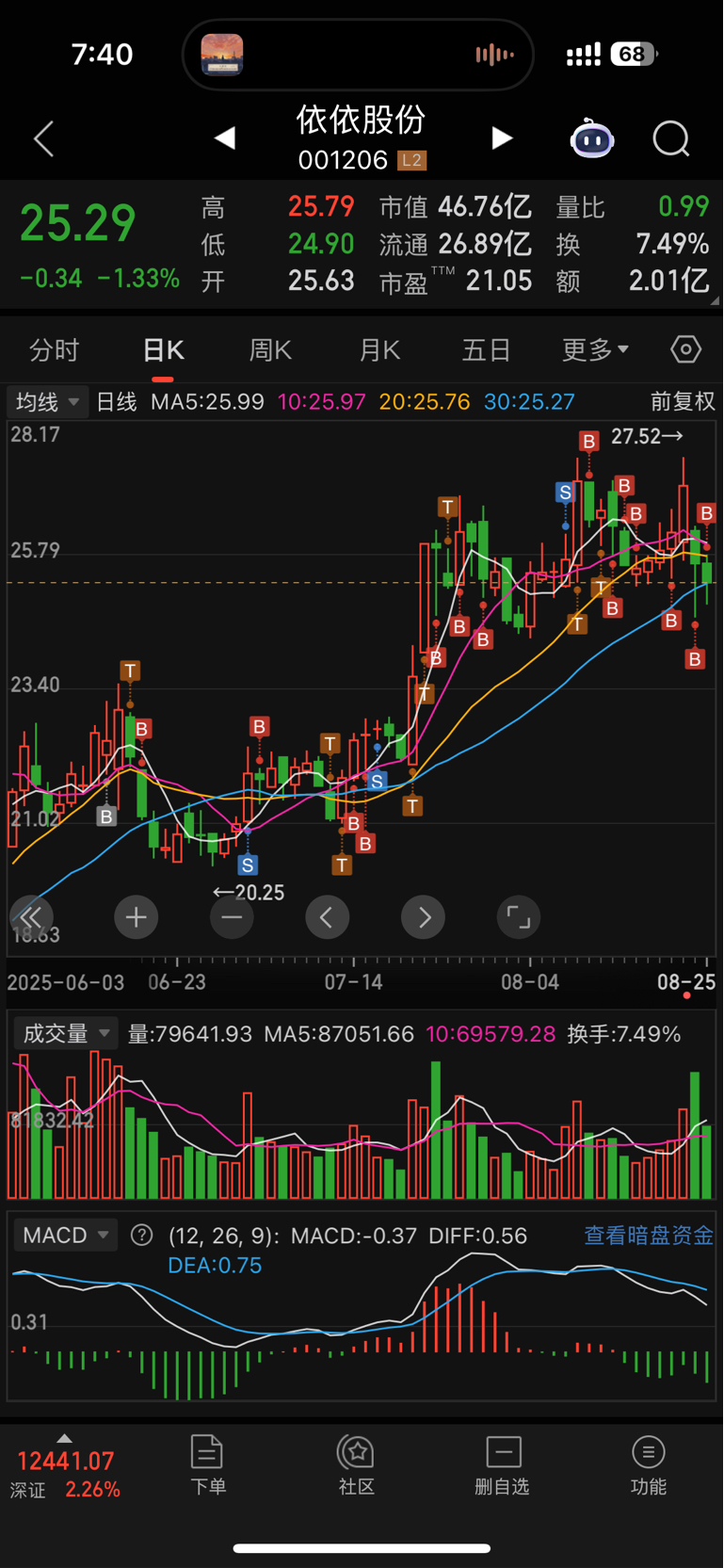The image size is (724, 1568).
Task: Tap MA5:25.99 legend
Action: 208,402
